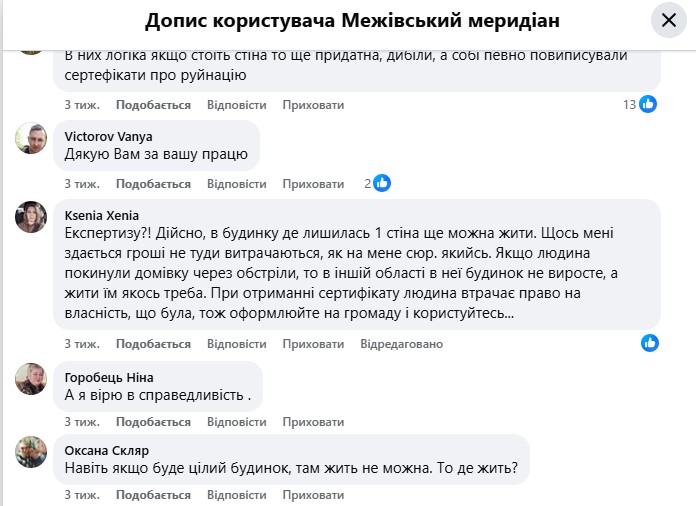
Task: Like Victorov Vanya's comment via Подобається
Action: point(153,184)
